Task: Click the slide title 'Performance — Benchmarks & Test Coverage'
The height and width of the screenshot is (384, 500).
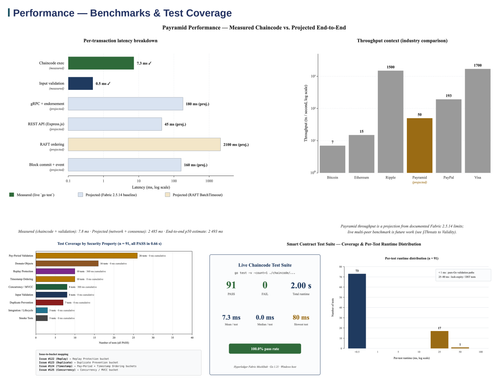Action: coord(122,13)
